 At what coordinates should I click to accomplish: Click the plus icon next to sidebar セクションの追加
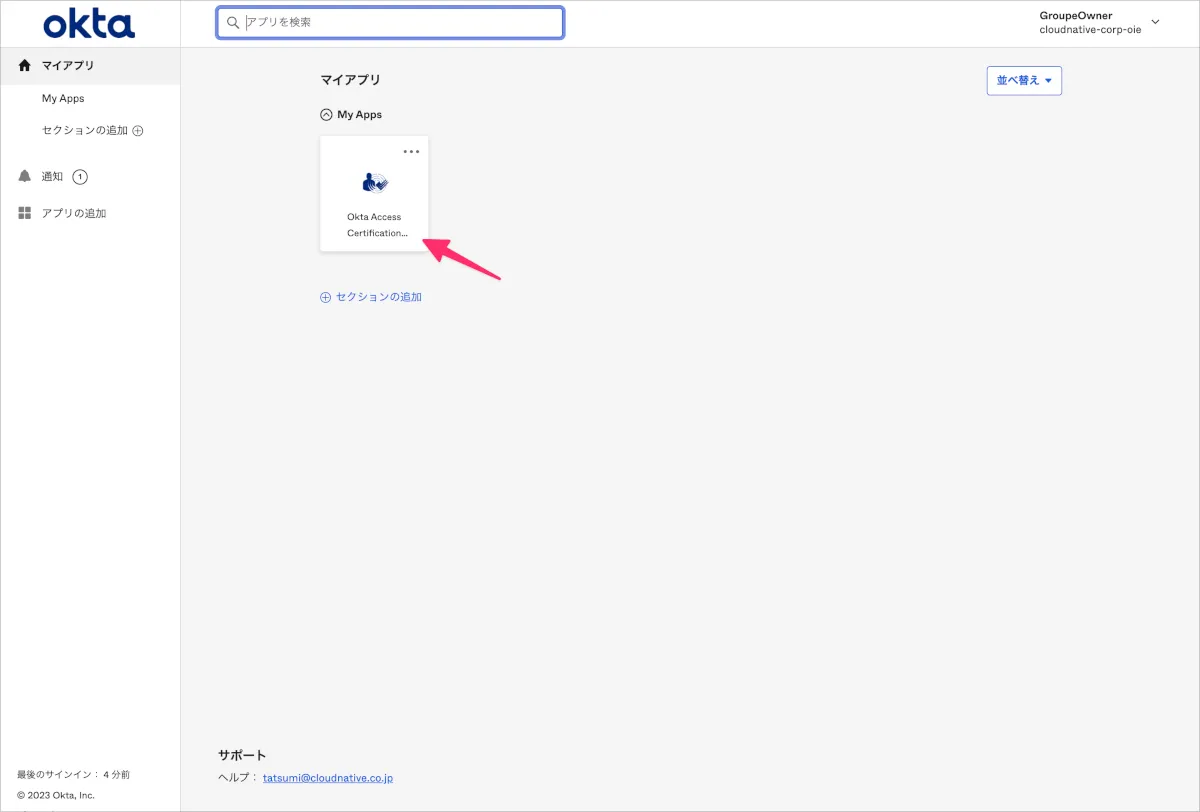pos(138,131)
